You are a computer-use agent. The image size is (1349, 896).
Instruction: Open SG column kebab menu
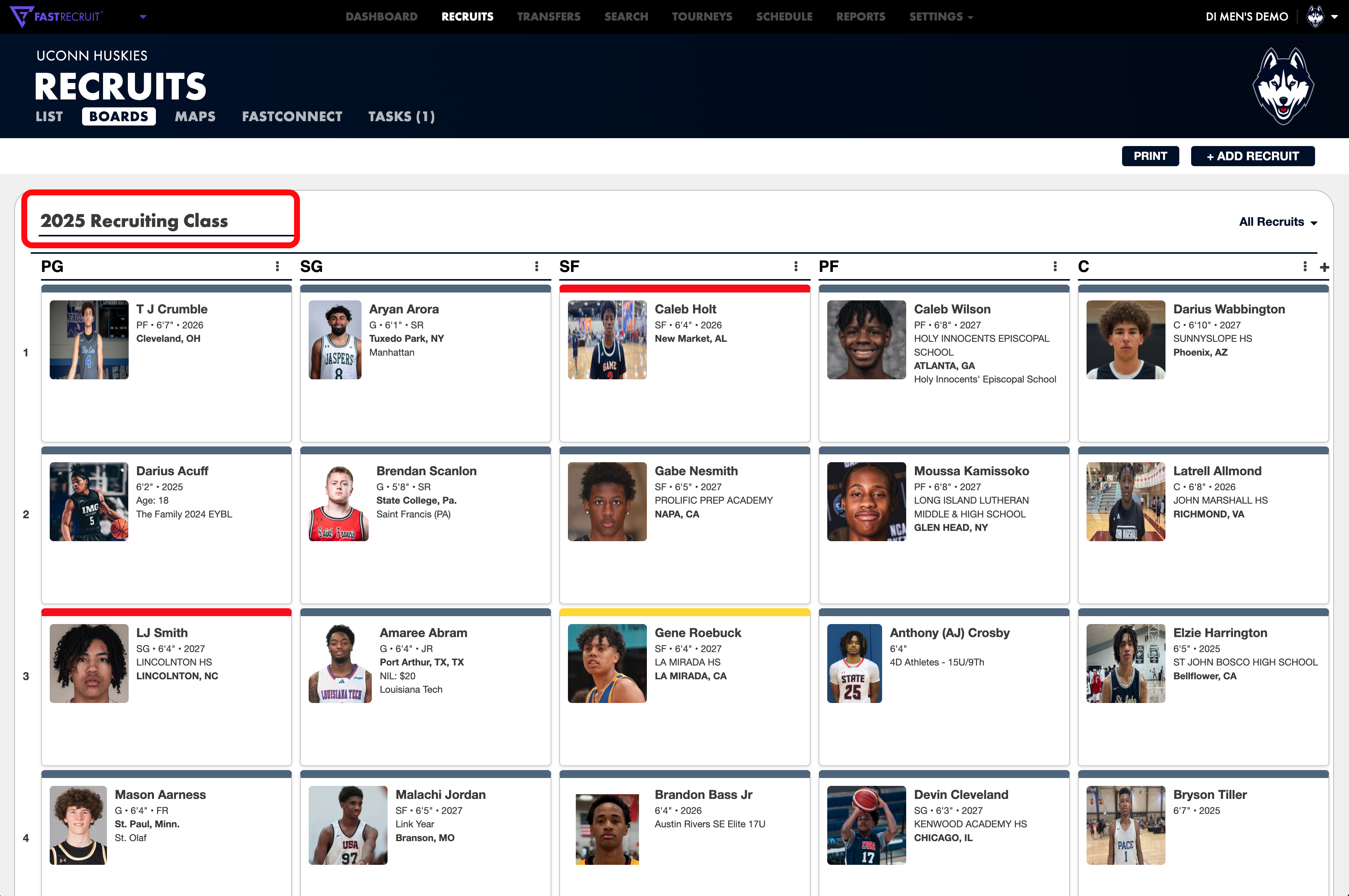coord(536,266)
